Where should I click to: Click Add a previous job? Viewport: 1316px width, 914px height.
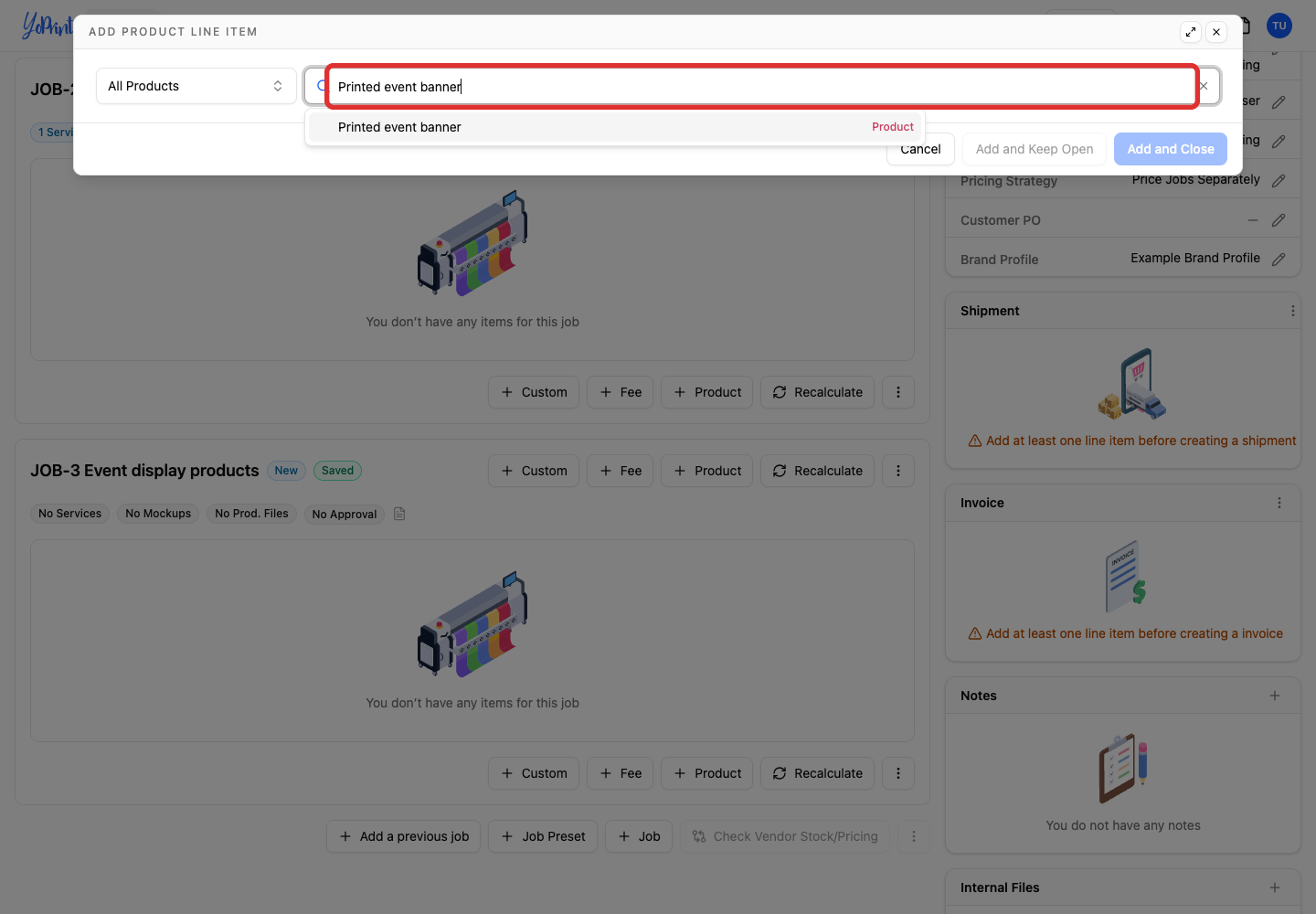coord(404,836)
